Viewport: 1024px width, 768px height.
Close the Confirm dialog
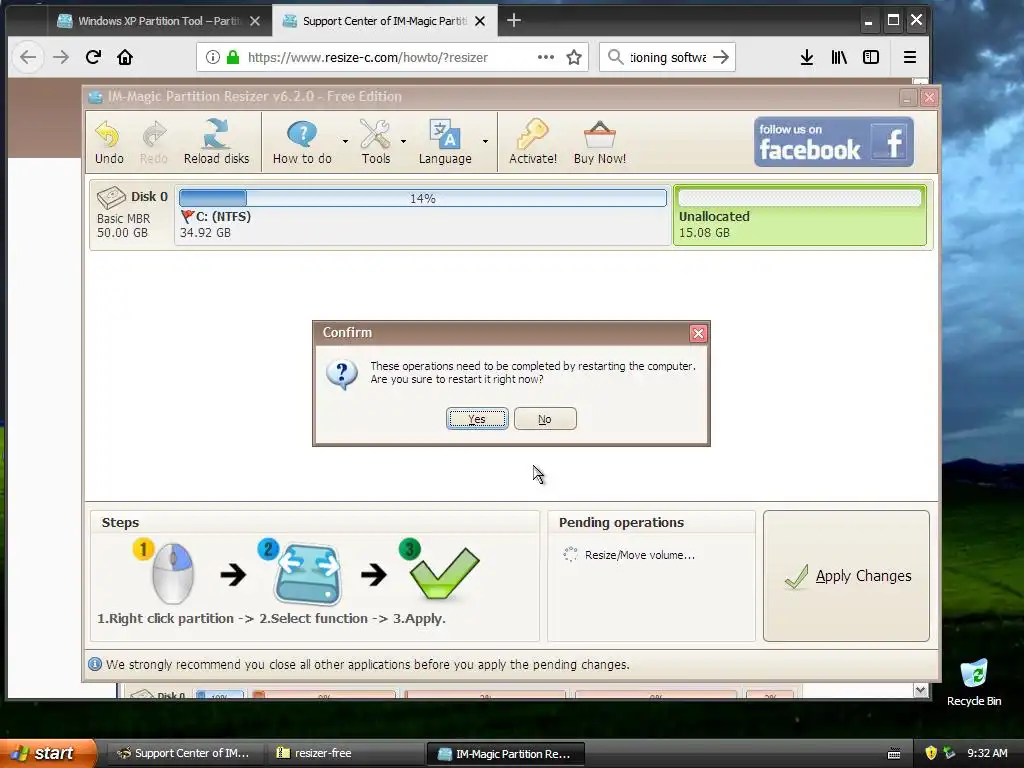click(x=697, y=334)
